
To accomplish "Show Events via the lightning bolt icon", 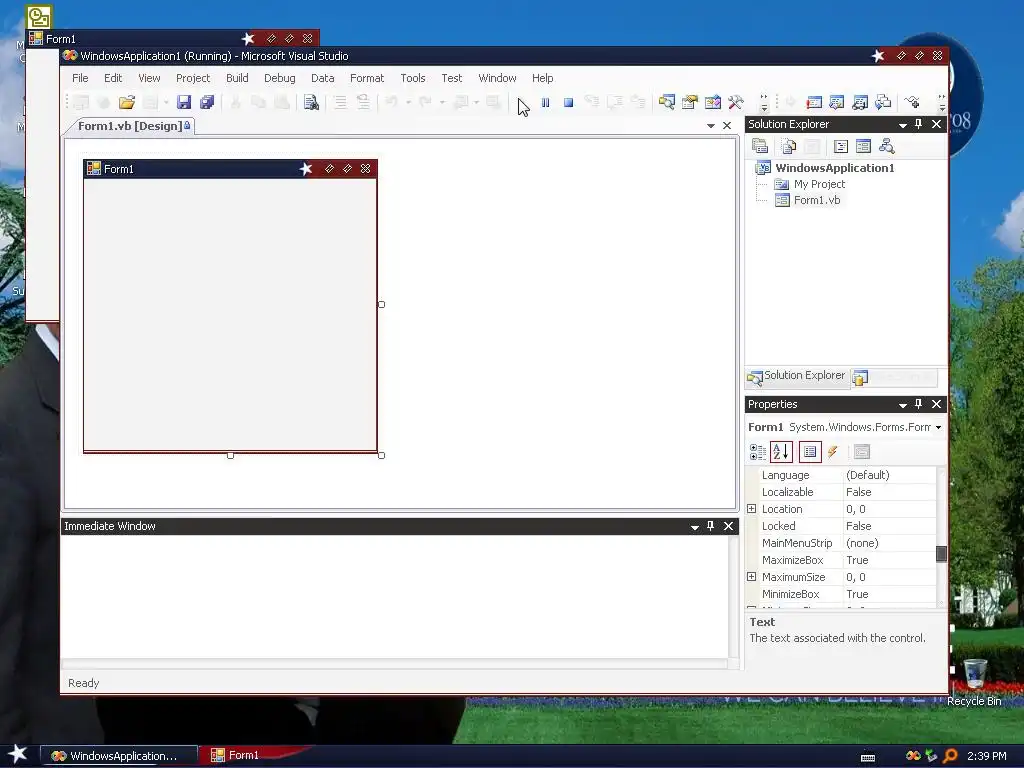I will point(833,451).
